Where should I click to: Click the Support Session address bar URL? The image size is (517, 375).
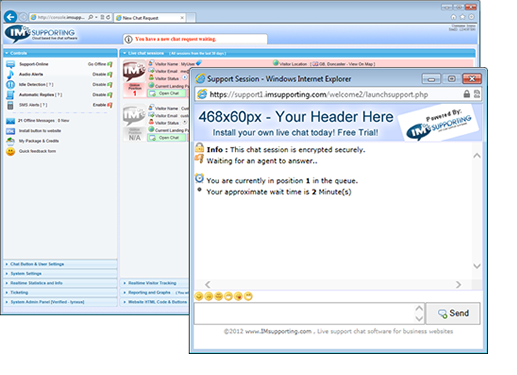[x=319, y=94]
